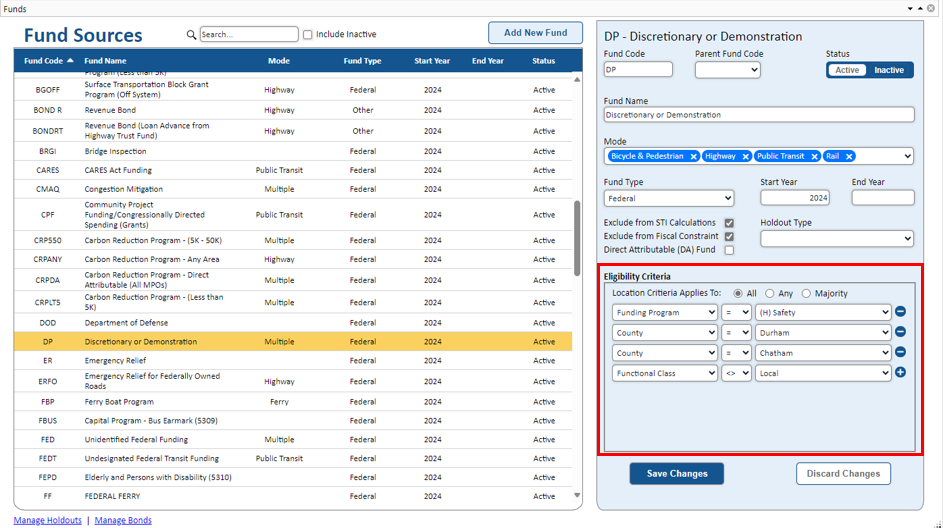
Task: Collapse the Funds panel with up arrow
Action: [x=920, y=8]
